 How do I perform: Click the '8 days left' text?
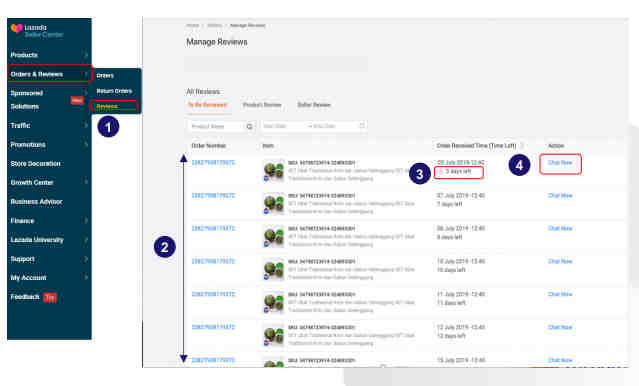[x=450, y=237]
